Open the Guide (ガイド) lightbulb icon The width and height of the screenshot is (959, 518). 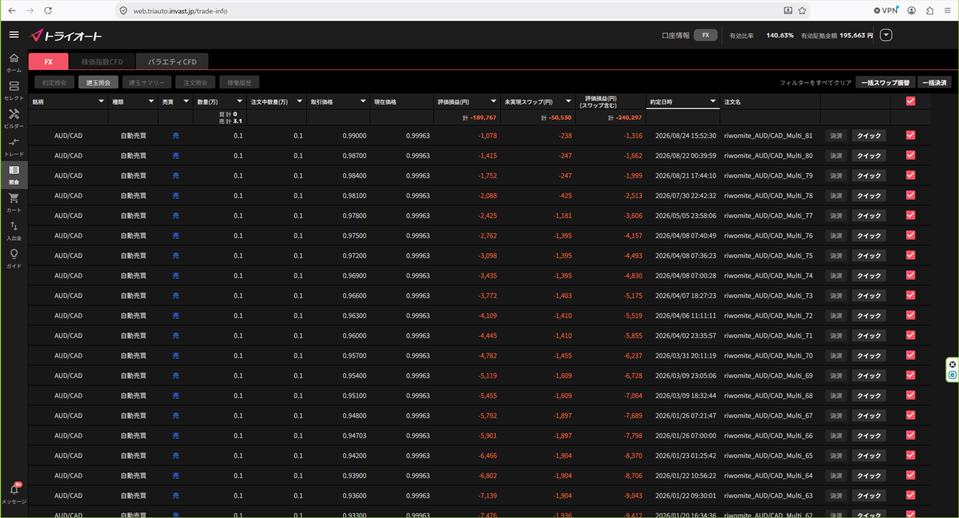pos(13,258)
